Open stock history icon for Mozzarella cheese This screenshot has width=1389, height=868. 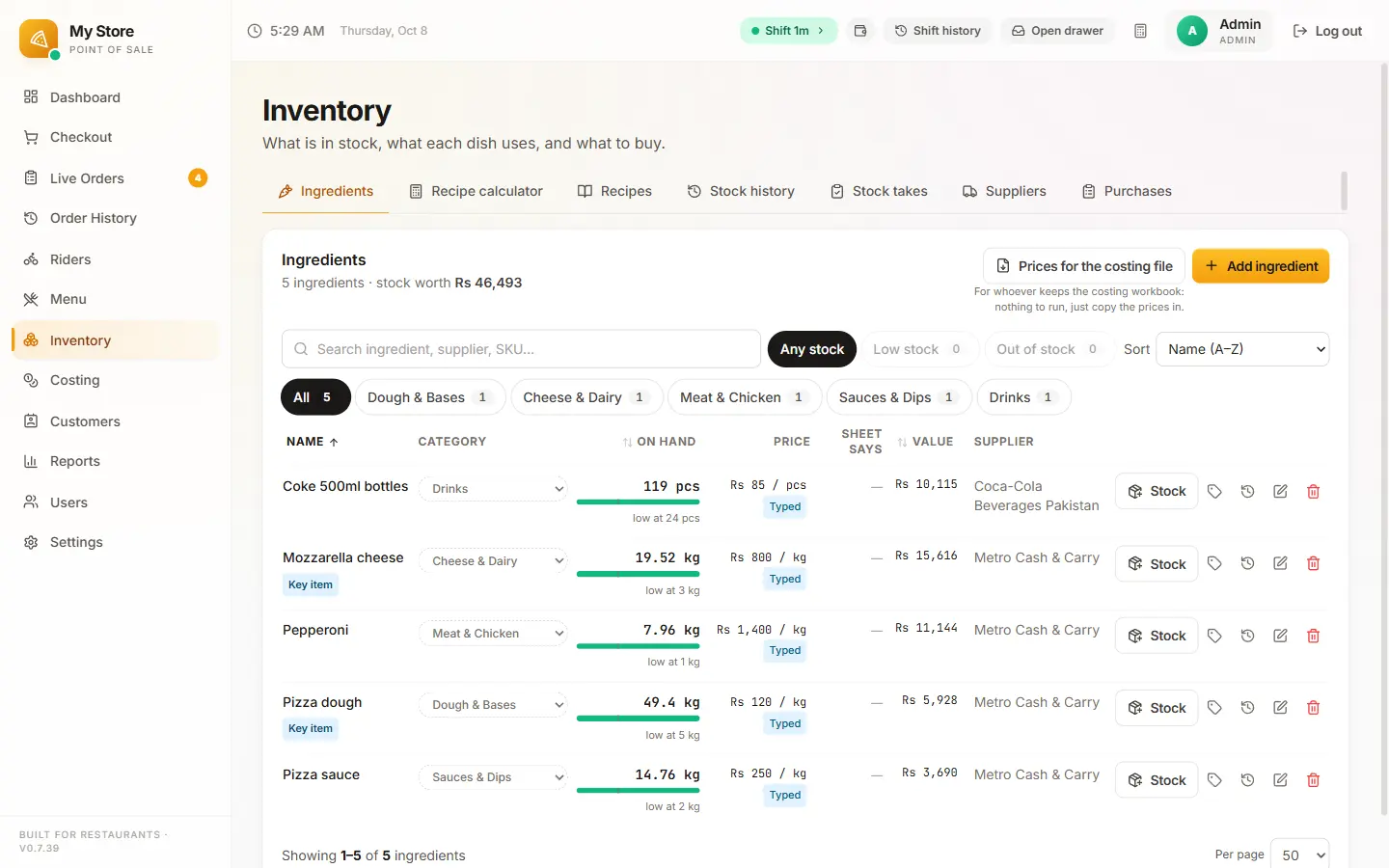point(1247,563)
